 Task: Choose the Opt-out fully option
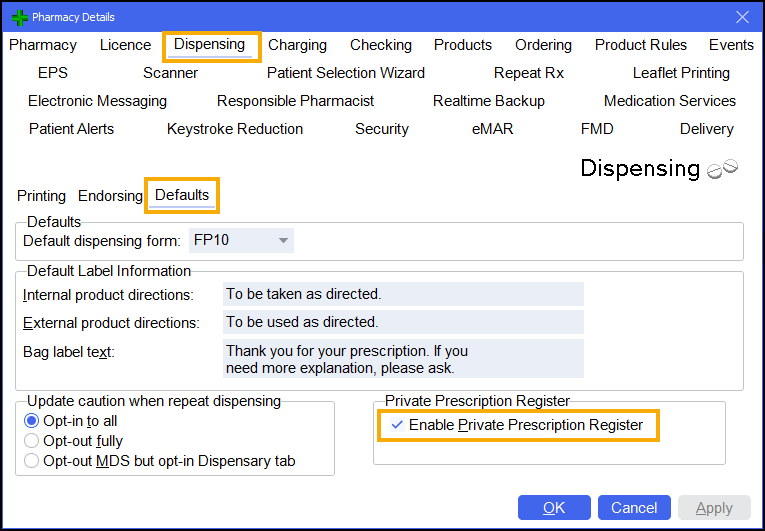(x=32, y=441)
